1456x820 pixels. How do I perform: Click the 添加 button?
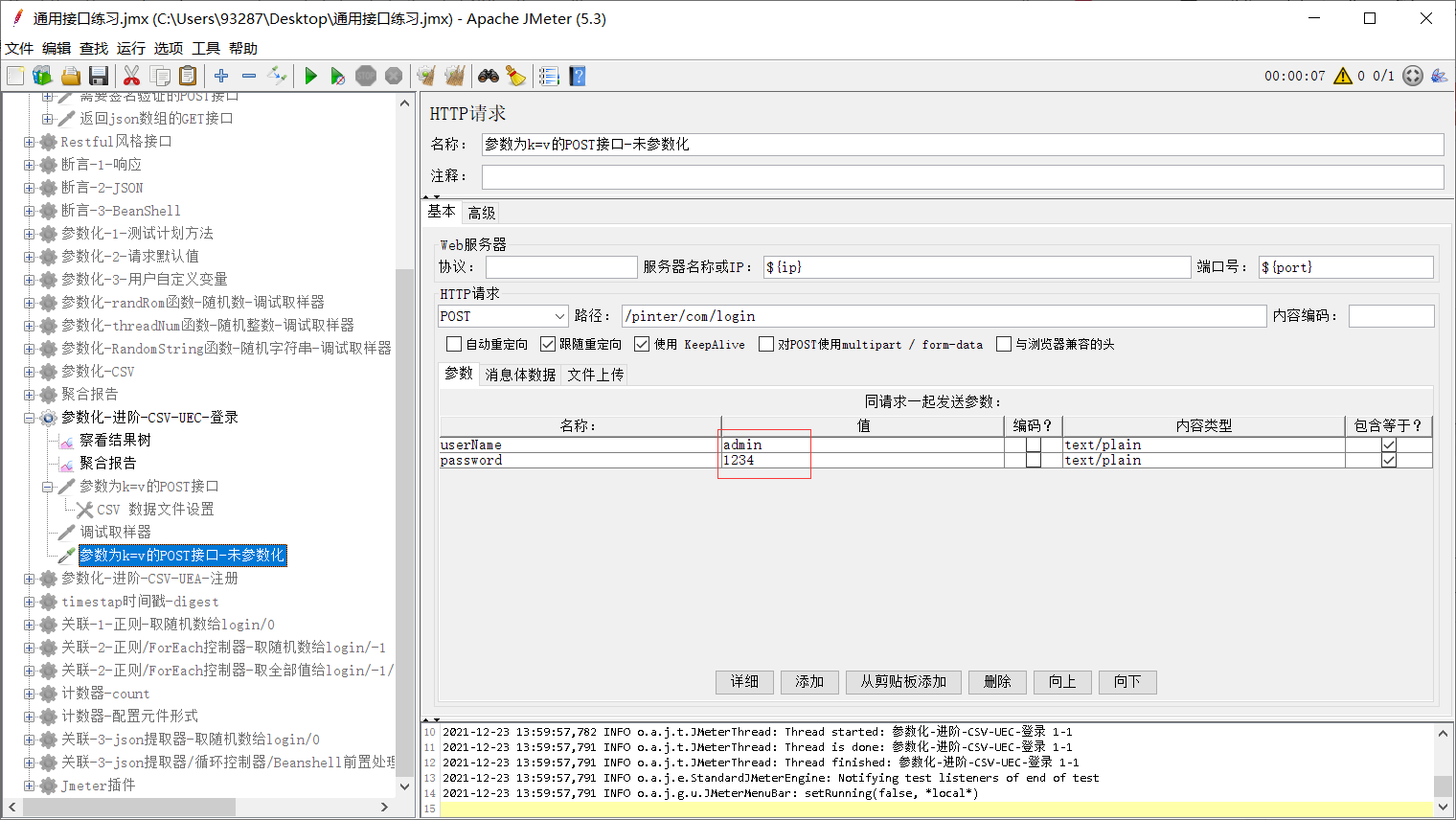pyautogui.click(x=809, y=682)
